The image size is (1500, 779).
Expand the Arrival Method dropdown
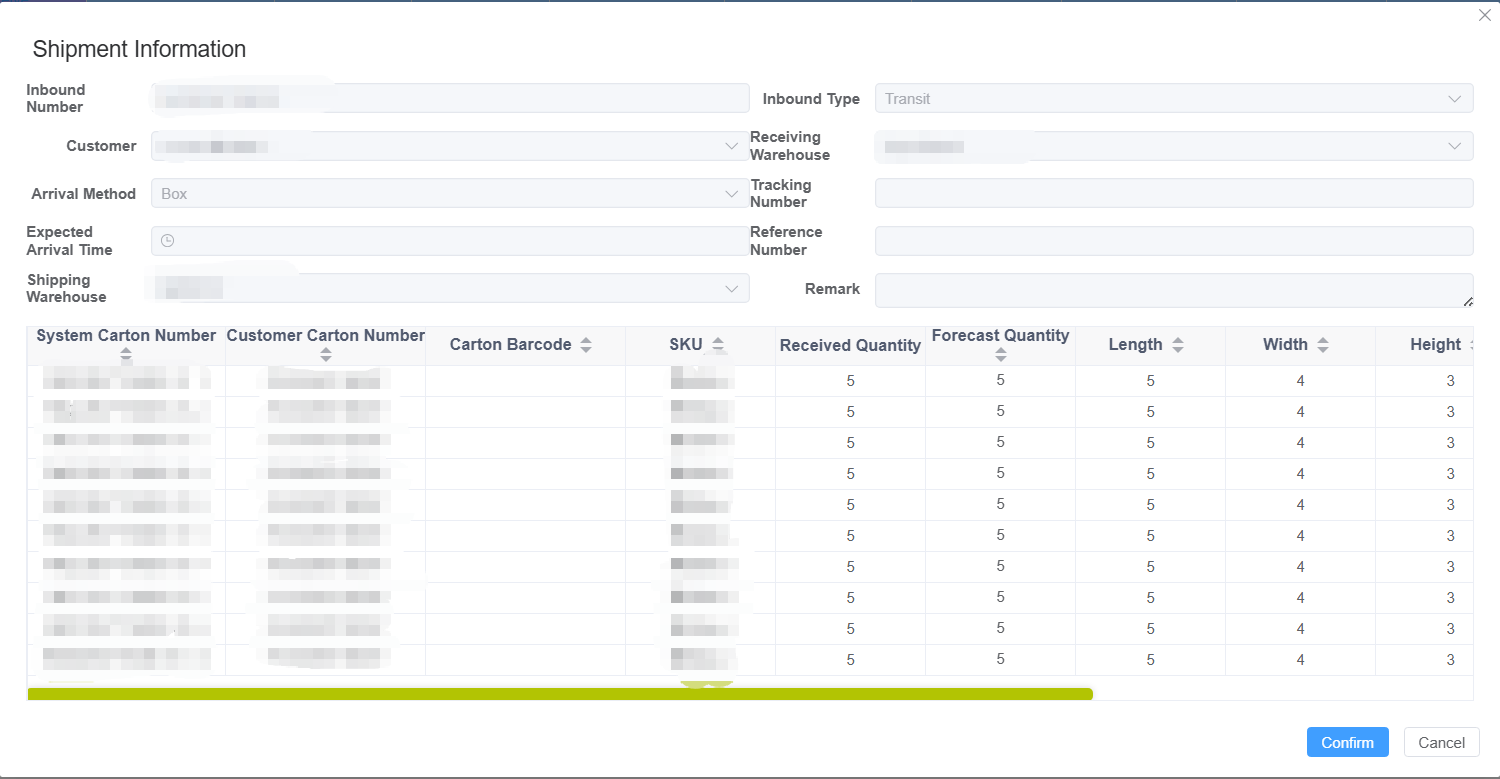point(450,193)
